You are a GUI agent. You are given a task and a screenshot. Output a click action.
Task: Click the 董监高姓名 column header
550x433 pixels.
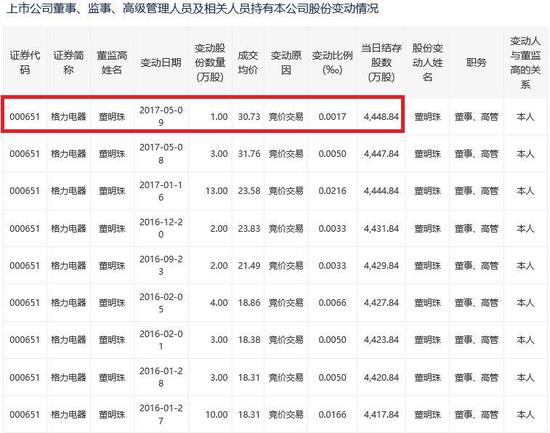click(x=112, y=62)
